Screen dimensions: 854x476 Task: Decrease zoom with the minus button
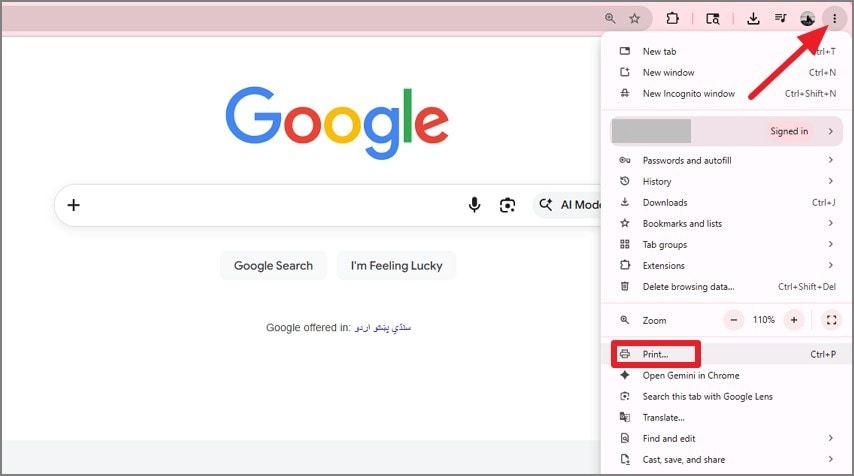734,320
